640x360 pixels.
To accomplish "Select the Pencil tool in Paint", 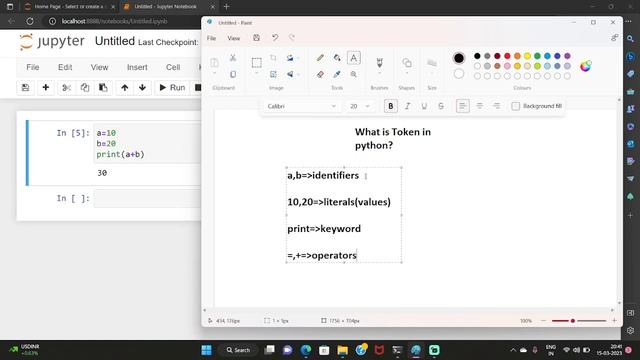I will tap(320, 58).
